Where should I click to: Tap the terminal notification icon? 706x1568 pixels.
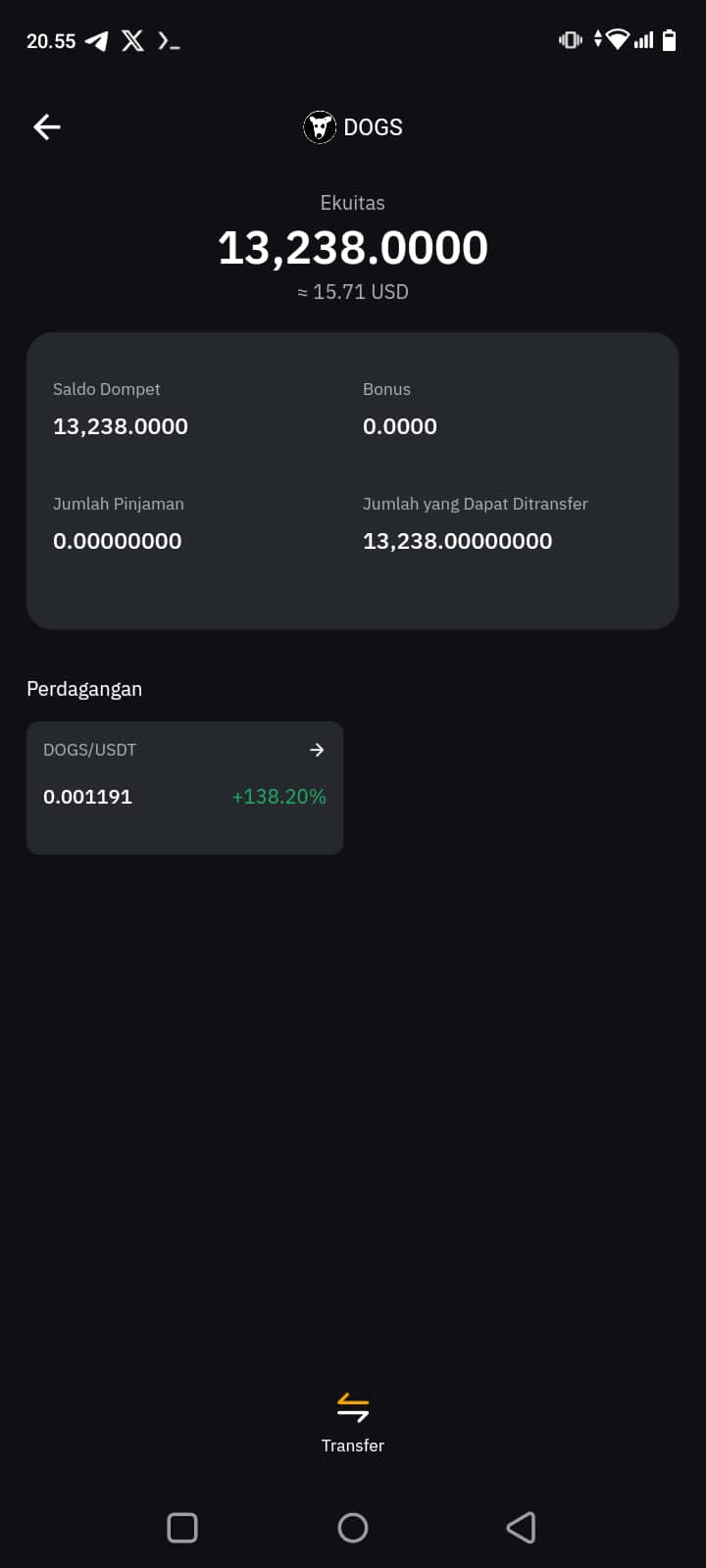tap(169, 41)
